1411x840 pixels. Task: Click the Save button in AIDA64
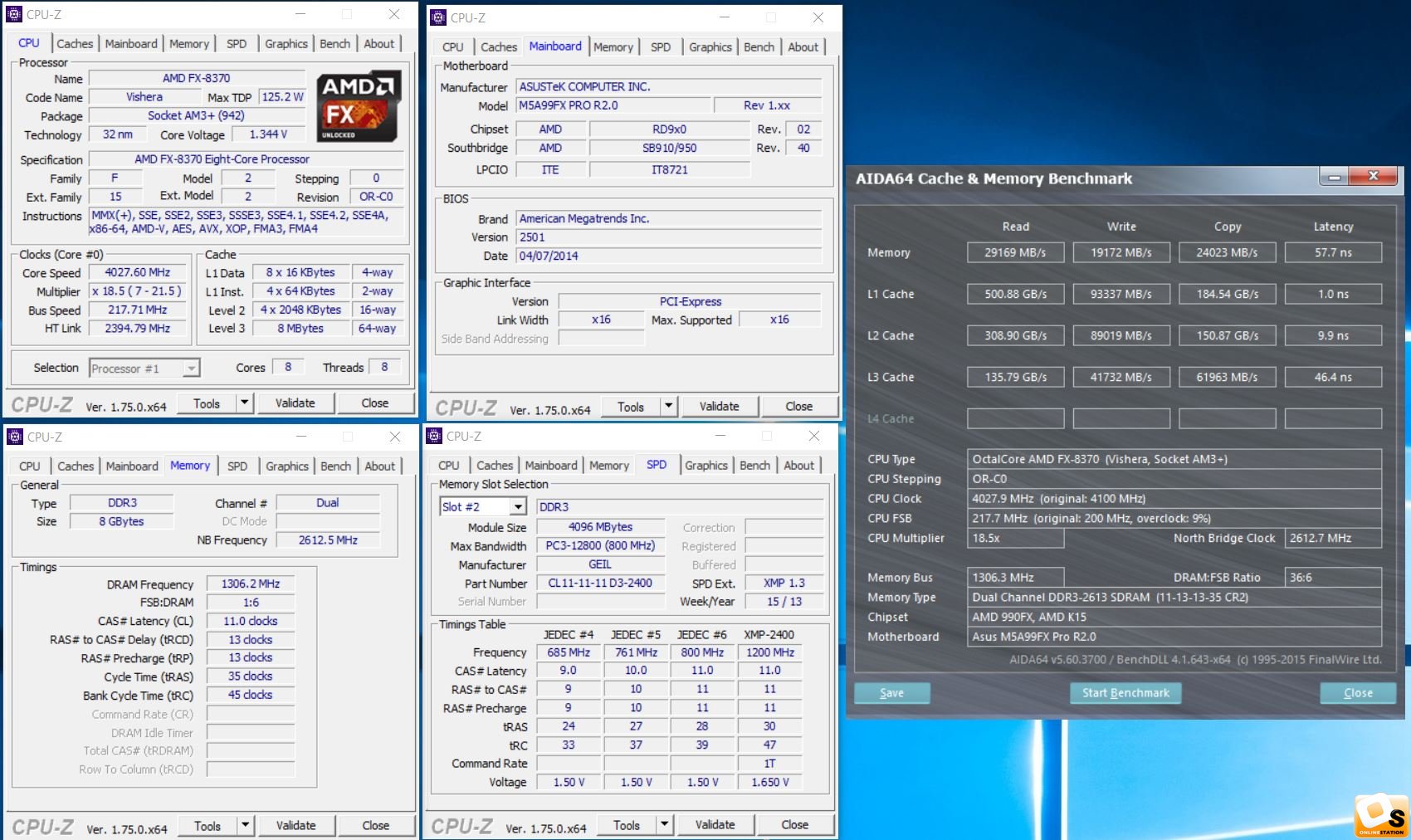tap(892, 693)
